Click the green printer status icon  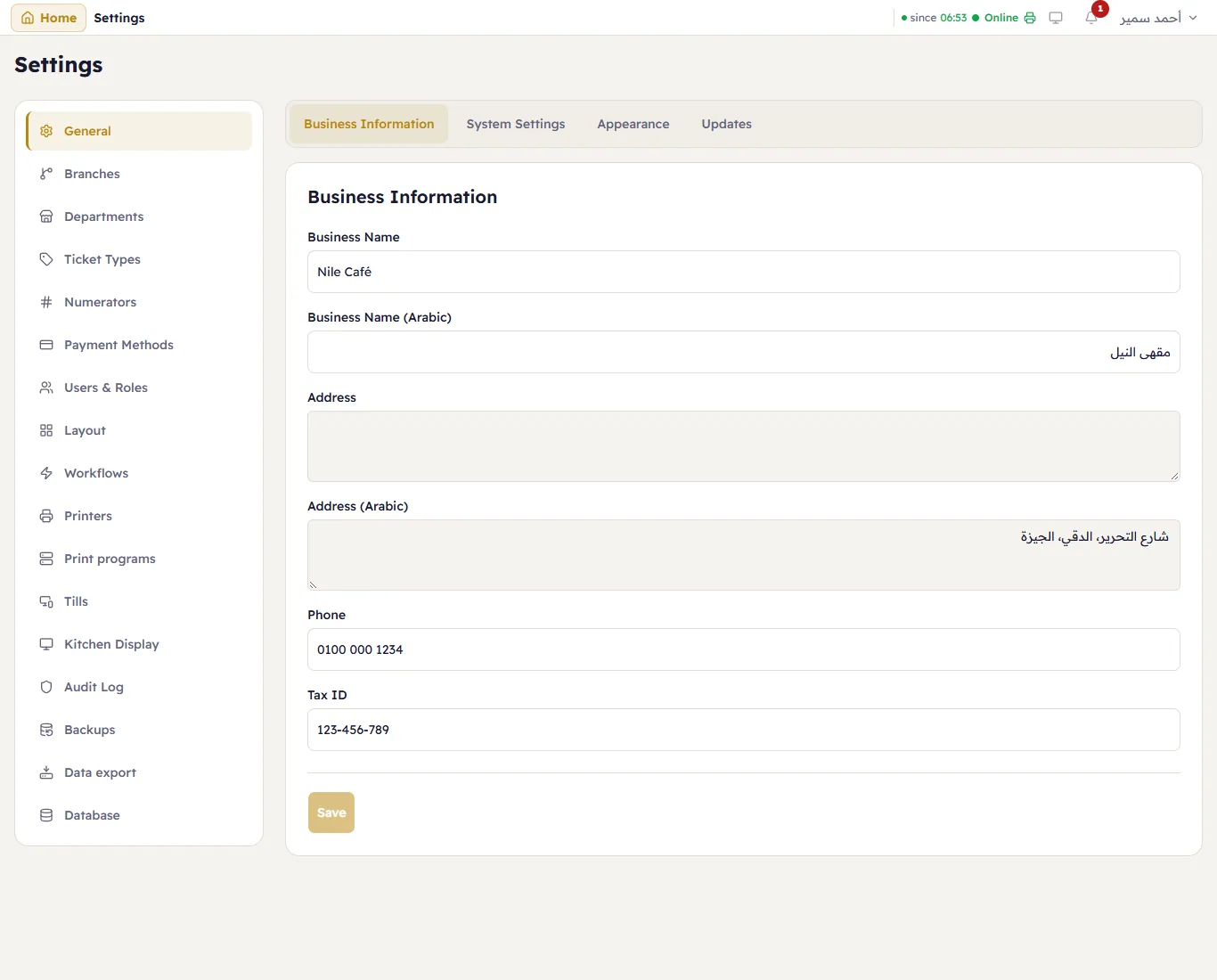click(x=1030, y=18)
